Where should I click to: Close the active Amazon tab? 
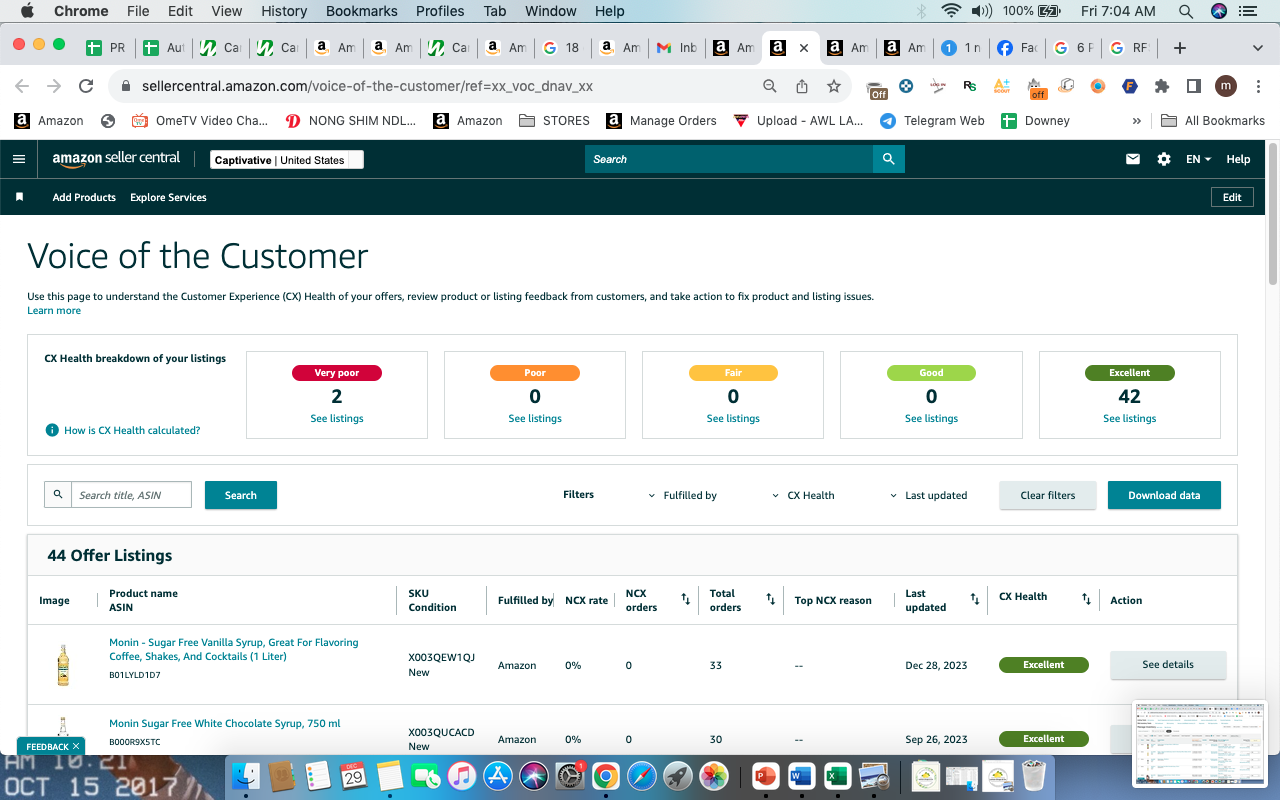coord(804,47)
